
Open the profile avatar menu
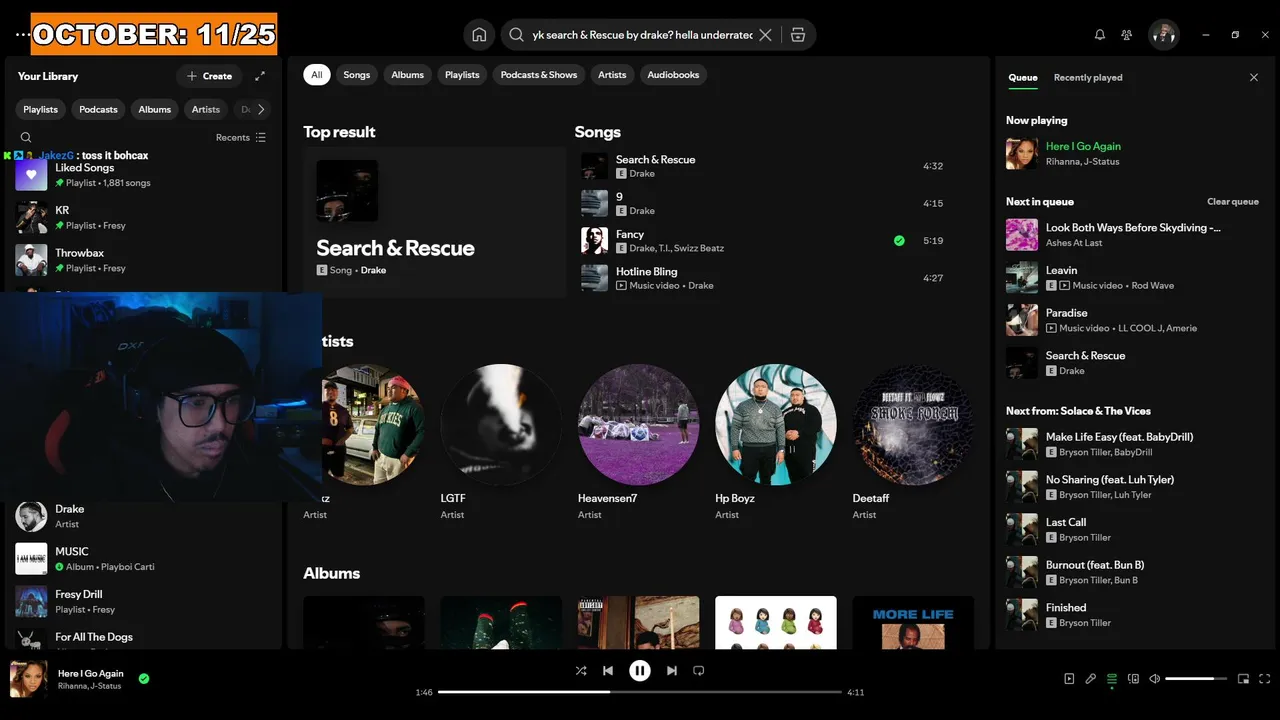pos(1164,35)
